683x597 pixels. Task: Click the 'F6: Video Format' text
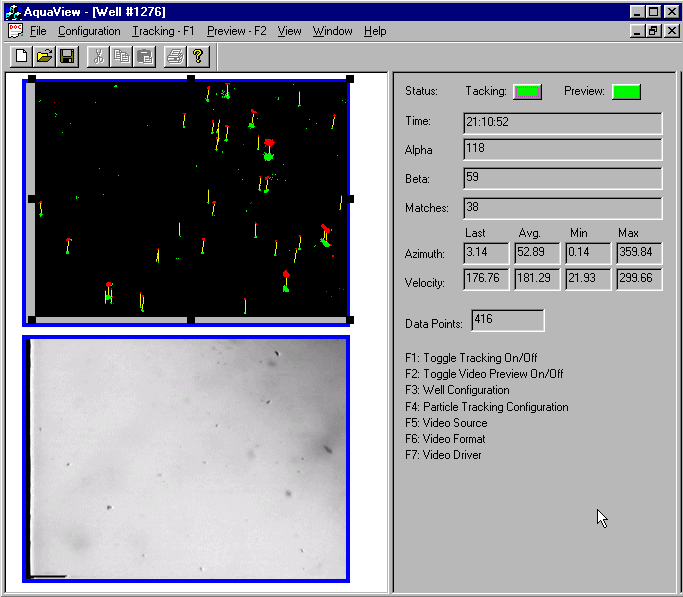(445, 439)
